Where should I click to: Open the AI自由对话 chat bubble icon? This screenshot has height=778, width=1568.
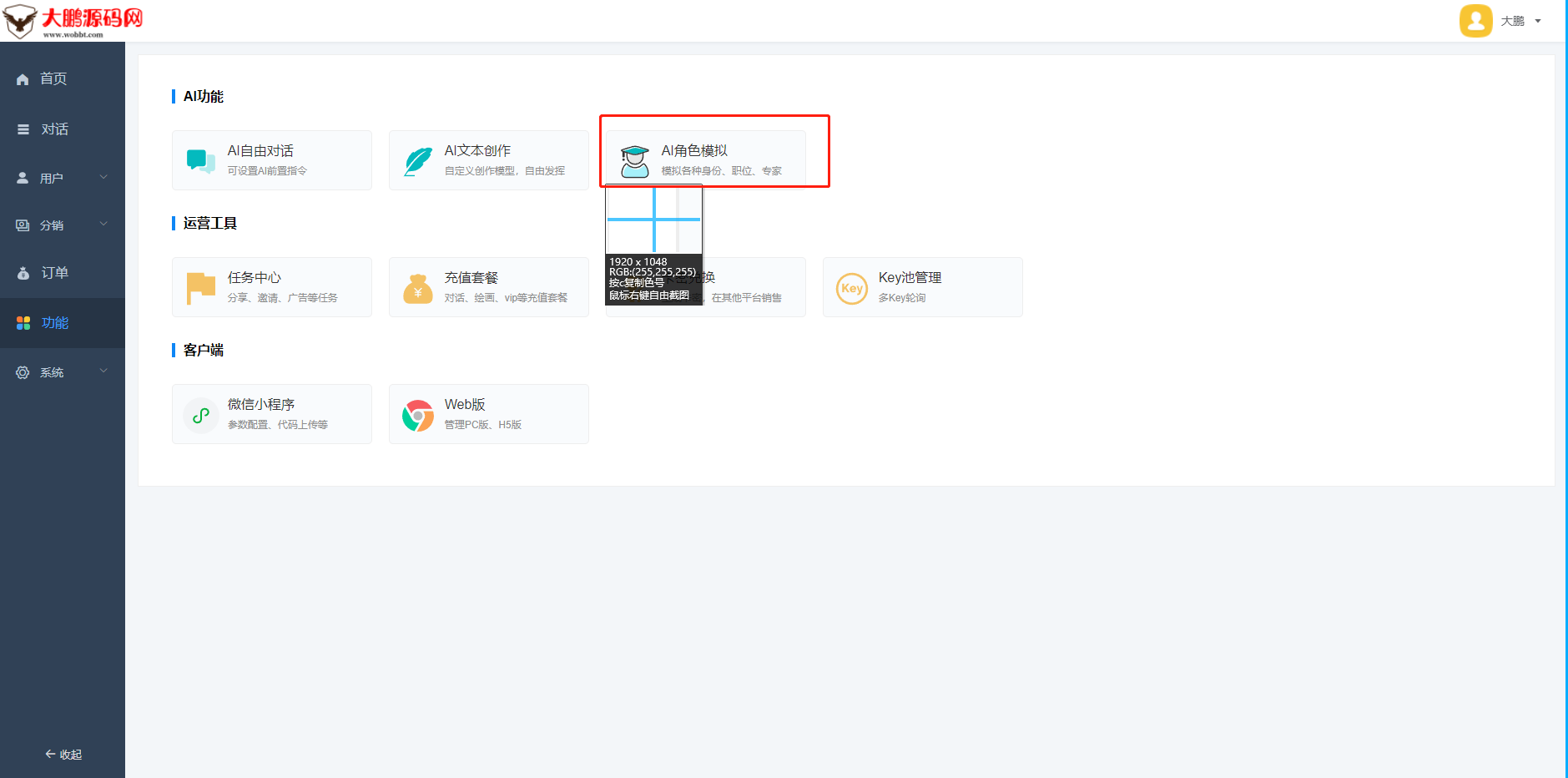point(200,160)
